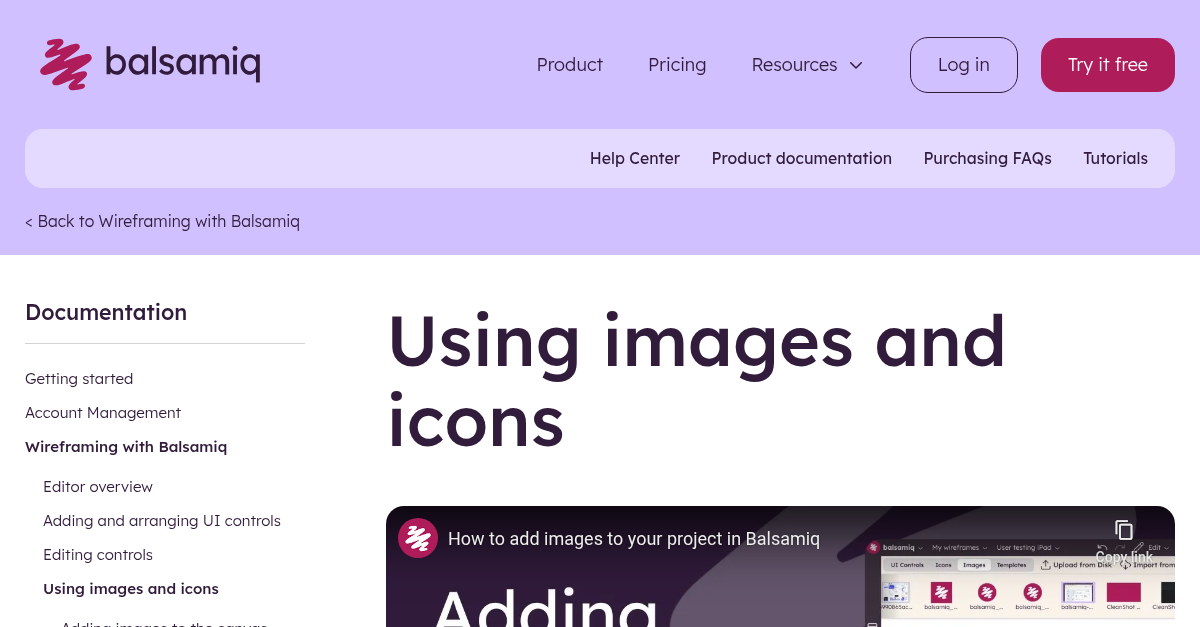This screenshot has height=627, width=1200.
Task: Go to Tutorials section
Action: pos(1116,158)
